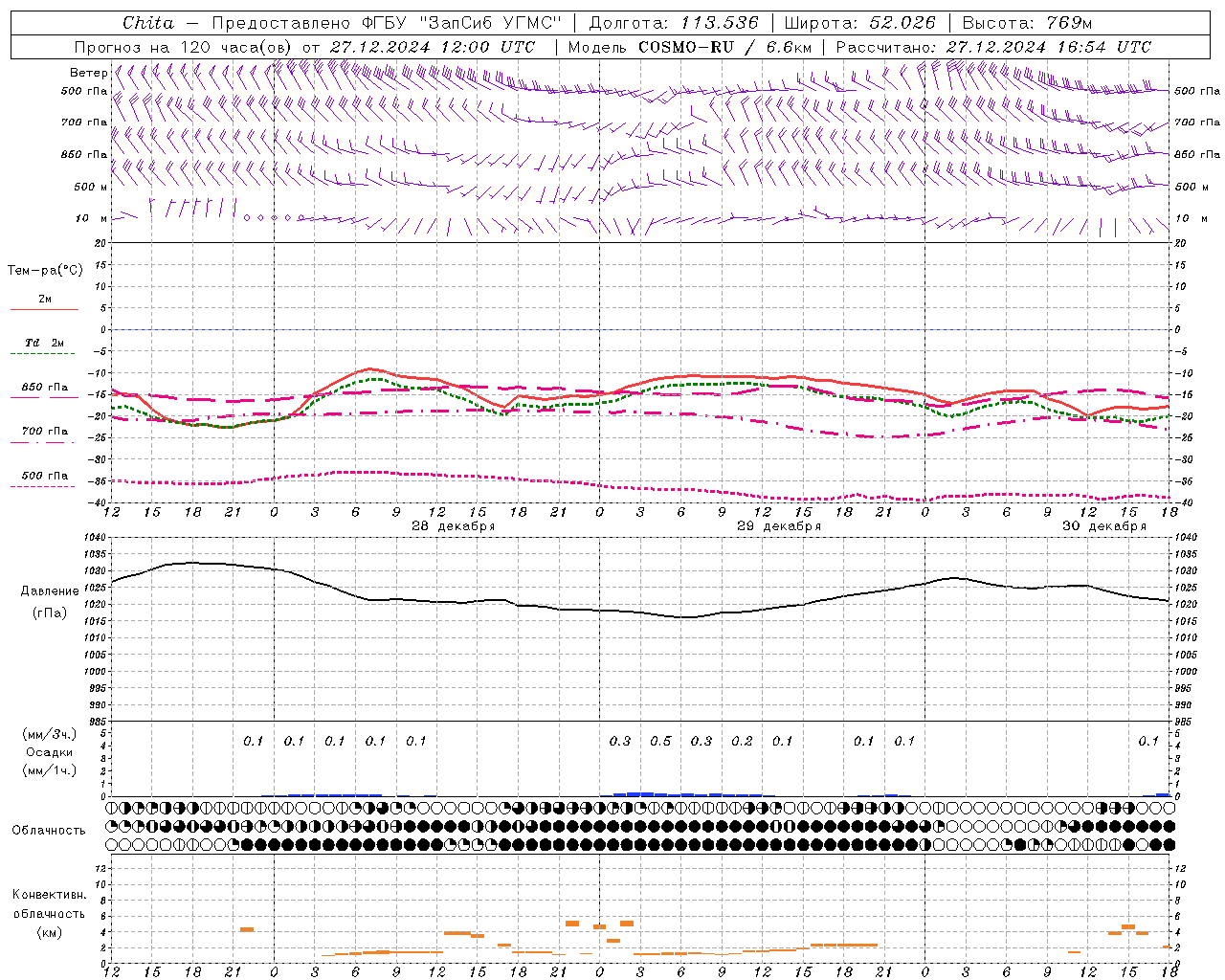Click "700 гПа" entry in temperature legend

[45, 432]
